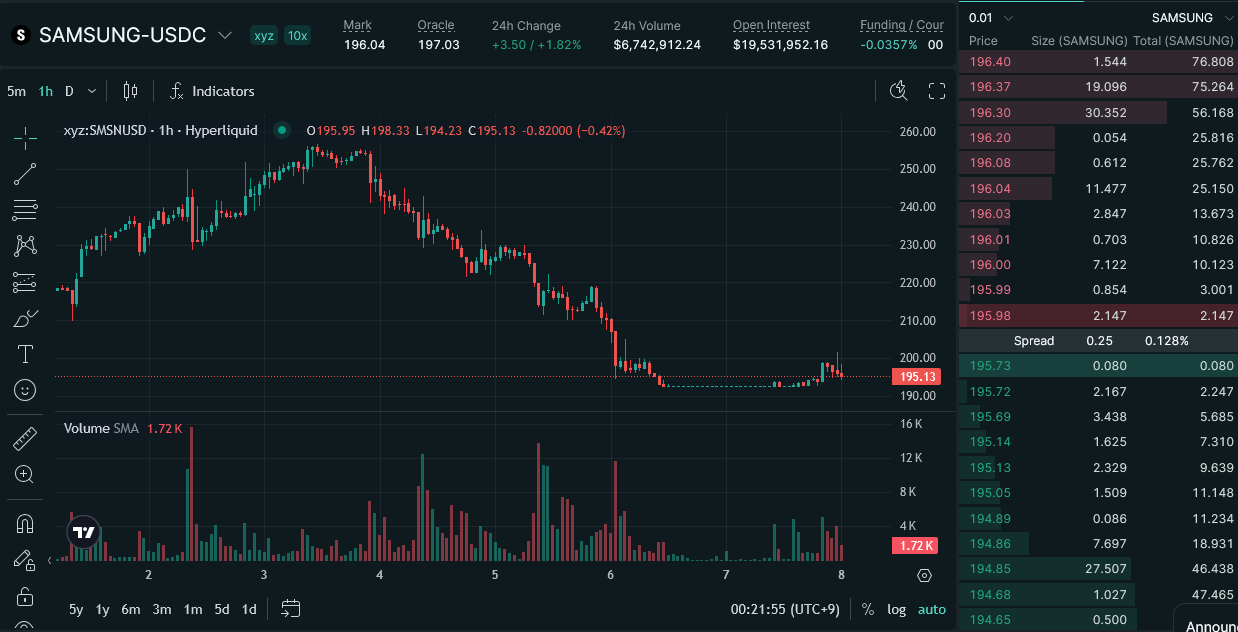Click the Oracle price label
Image resolution: width=1238 pixels, height=632 pixels.
(435, 25)
